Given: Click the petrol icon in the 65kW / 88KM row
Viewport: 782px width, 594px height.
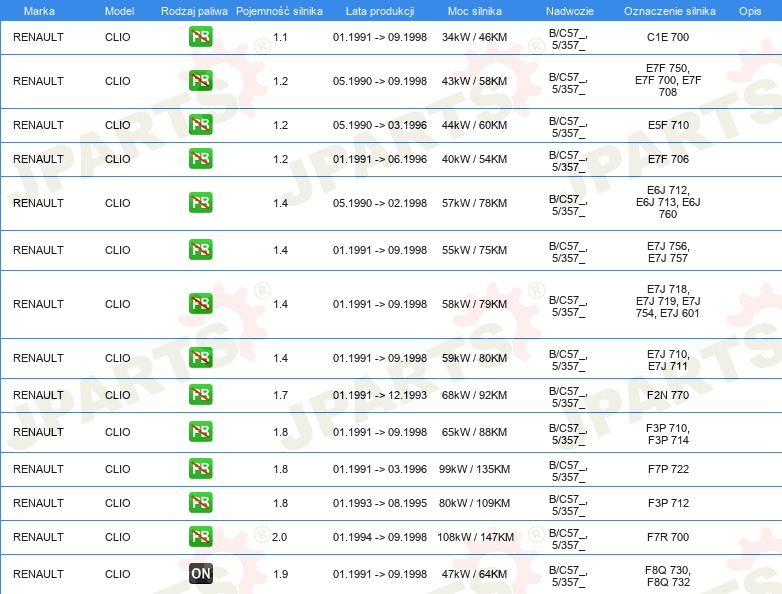Looking at the screenshot, I should point(200,431).
